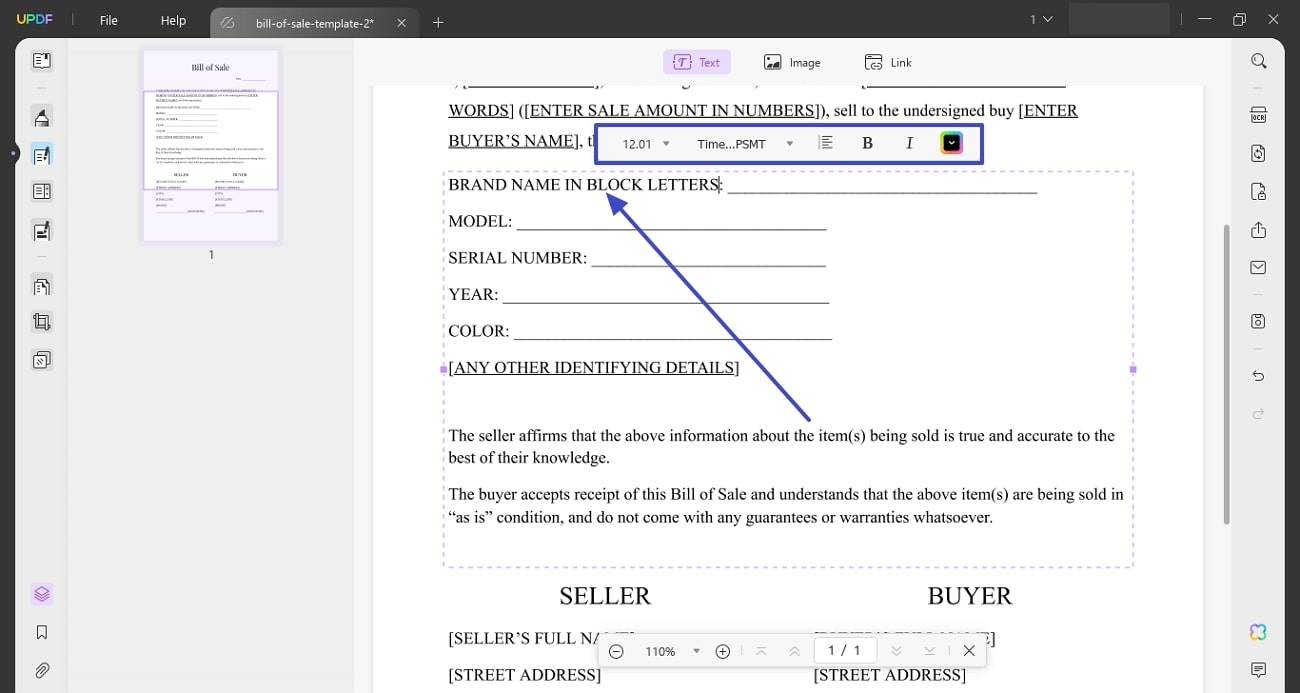The width and height of the screenshot is (1300, 693).
Task: Click the 'COLOR:' line text
Action: click(x=479, y=331)
